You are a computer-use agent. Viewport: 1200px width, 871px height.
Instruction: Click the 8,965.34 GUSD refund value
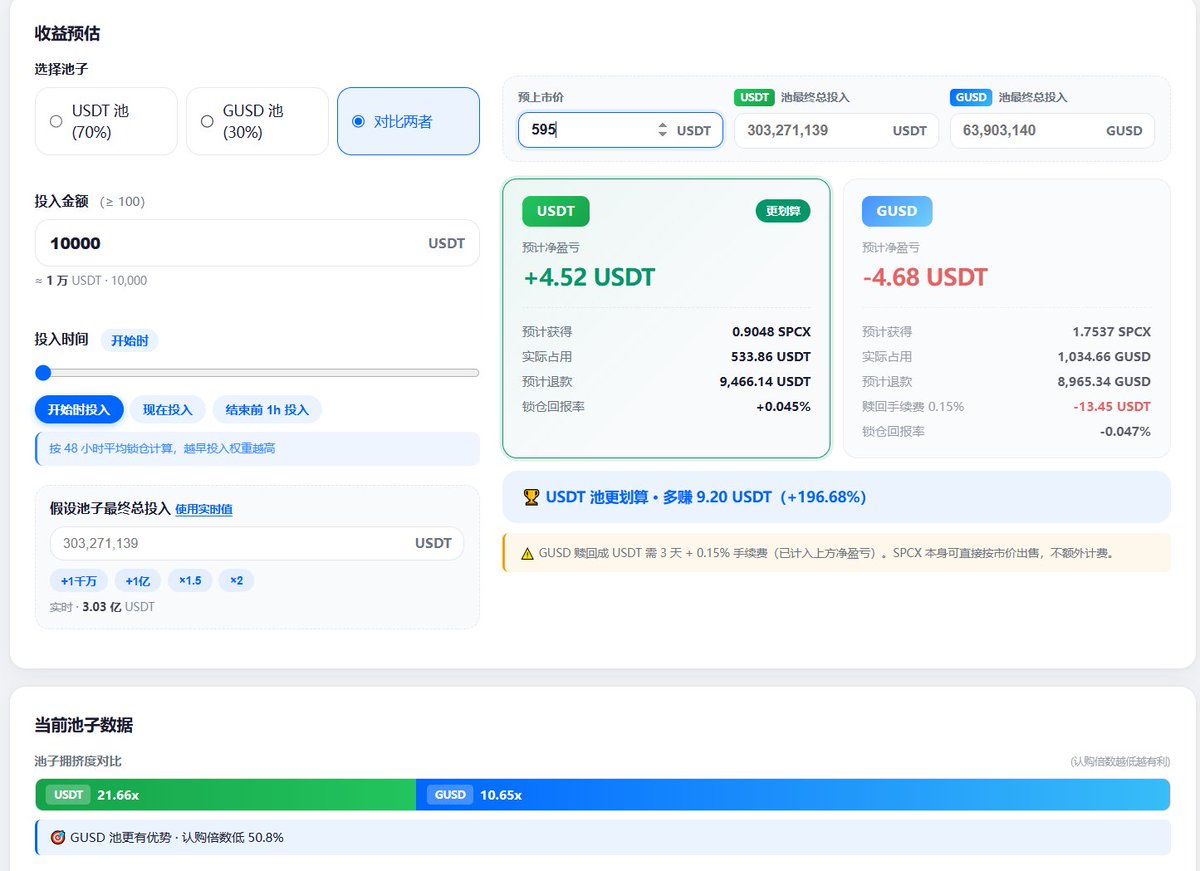1104,382
